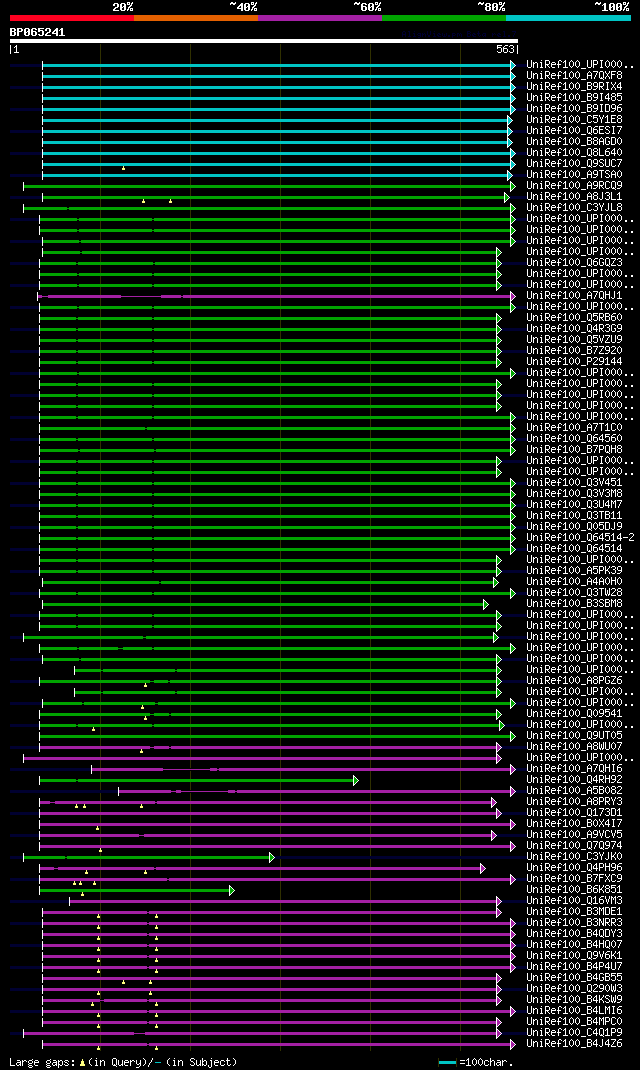Click the red 20% identity legend segment
The height and width of the screenshot is (1070, 640).
72,18
